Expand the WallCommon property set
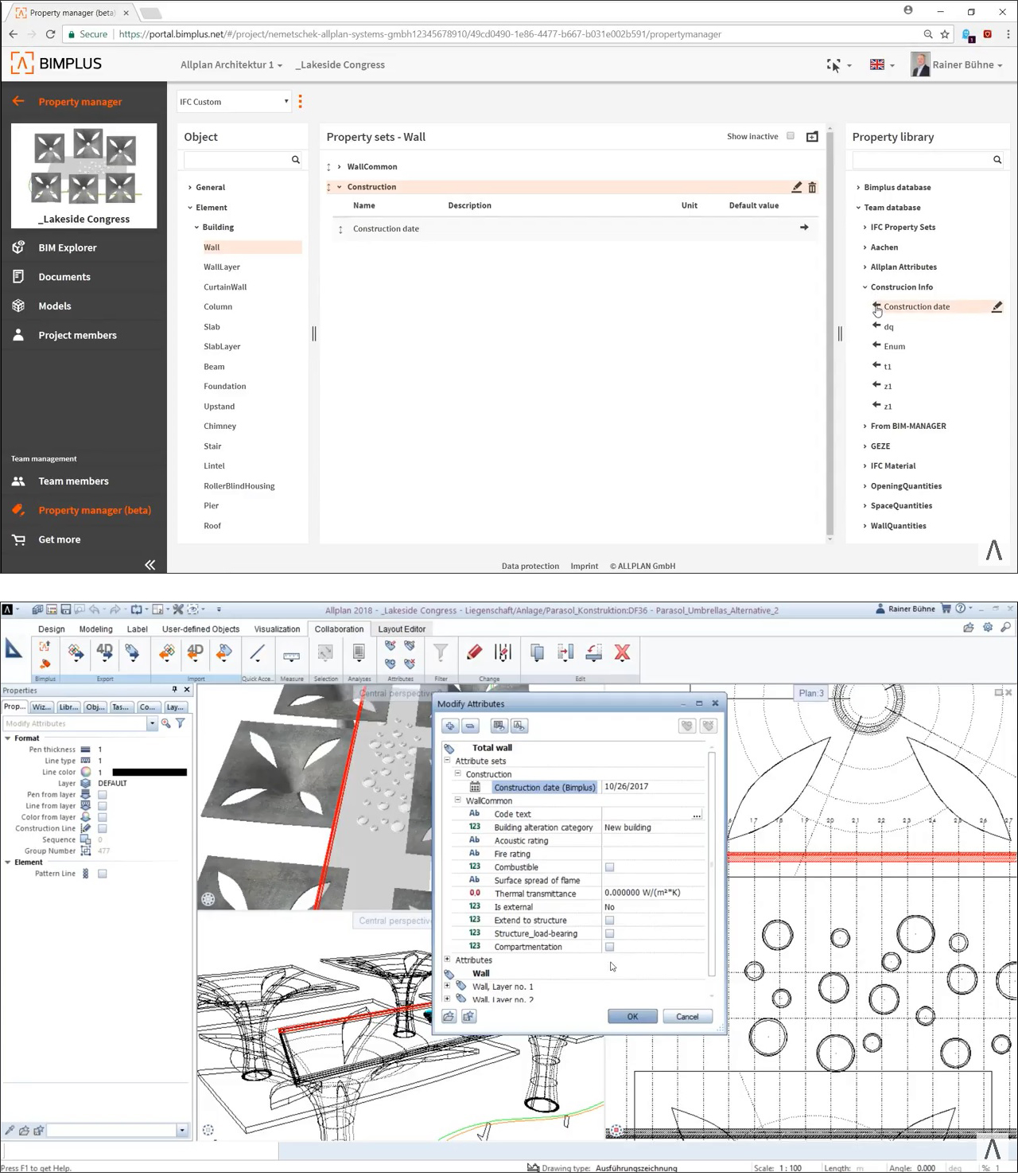The height and width of the screenshot is (1176, 1018). tap(339, 166)
